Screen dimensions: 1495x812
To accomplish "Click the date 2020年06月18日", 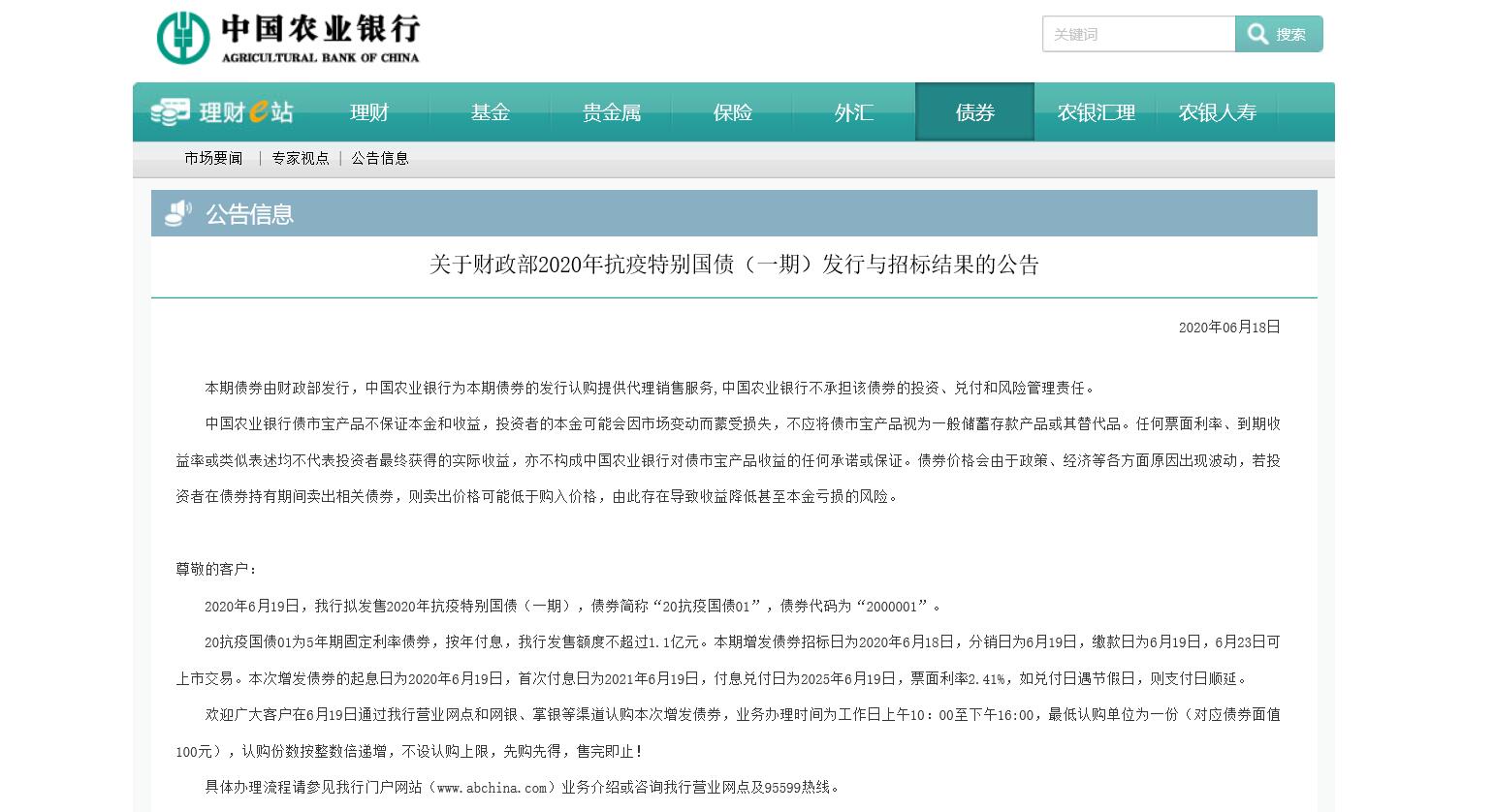I will click(x=1229, y=328).
